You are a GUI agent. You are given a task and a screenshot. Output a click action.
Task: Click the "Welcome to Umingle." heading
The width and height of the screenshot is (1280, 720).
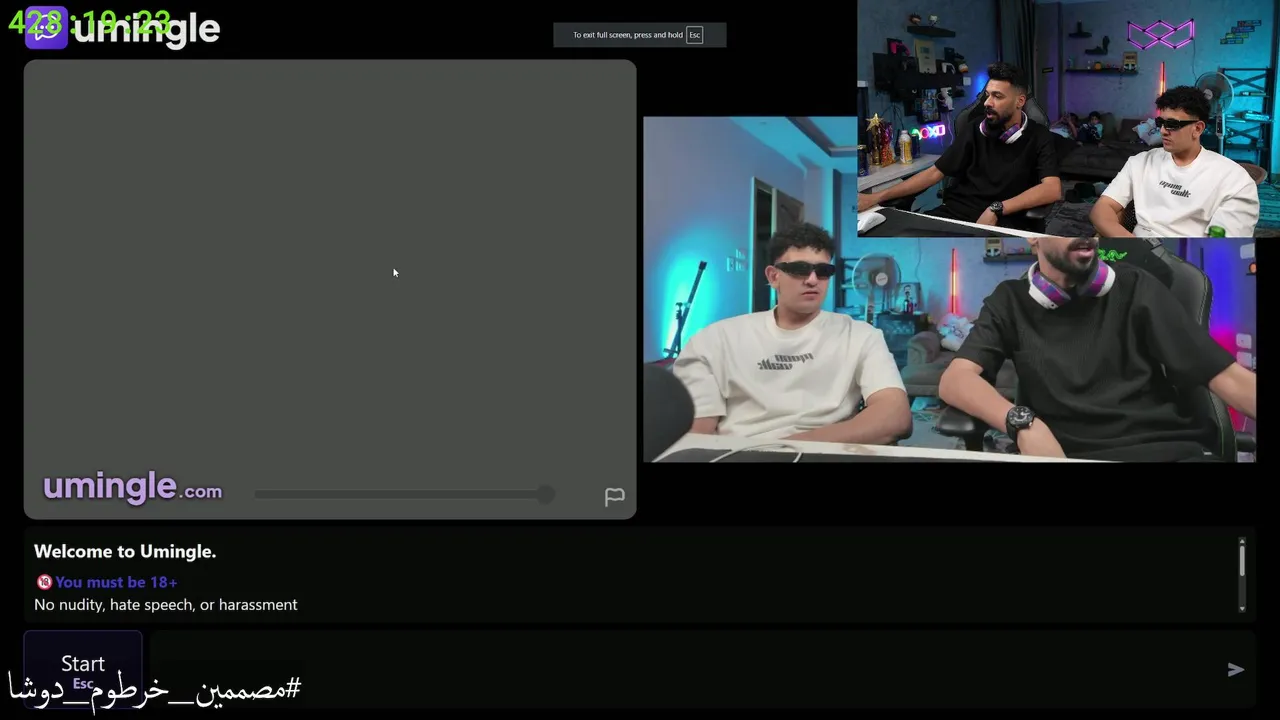point(125,551)
